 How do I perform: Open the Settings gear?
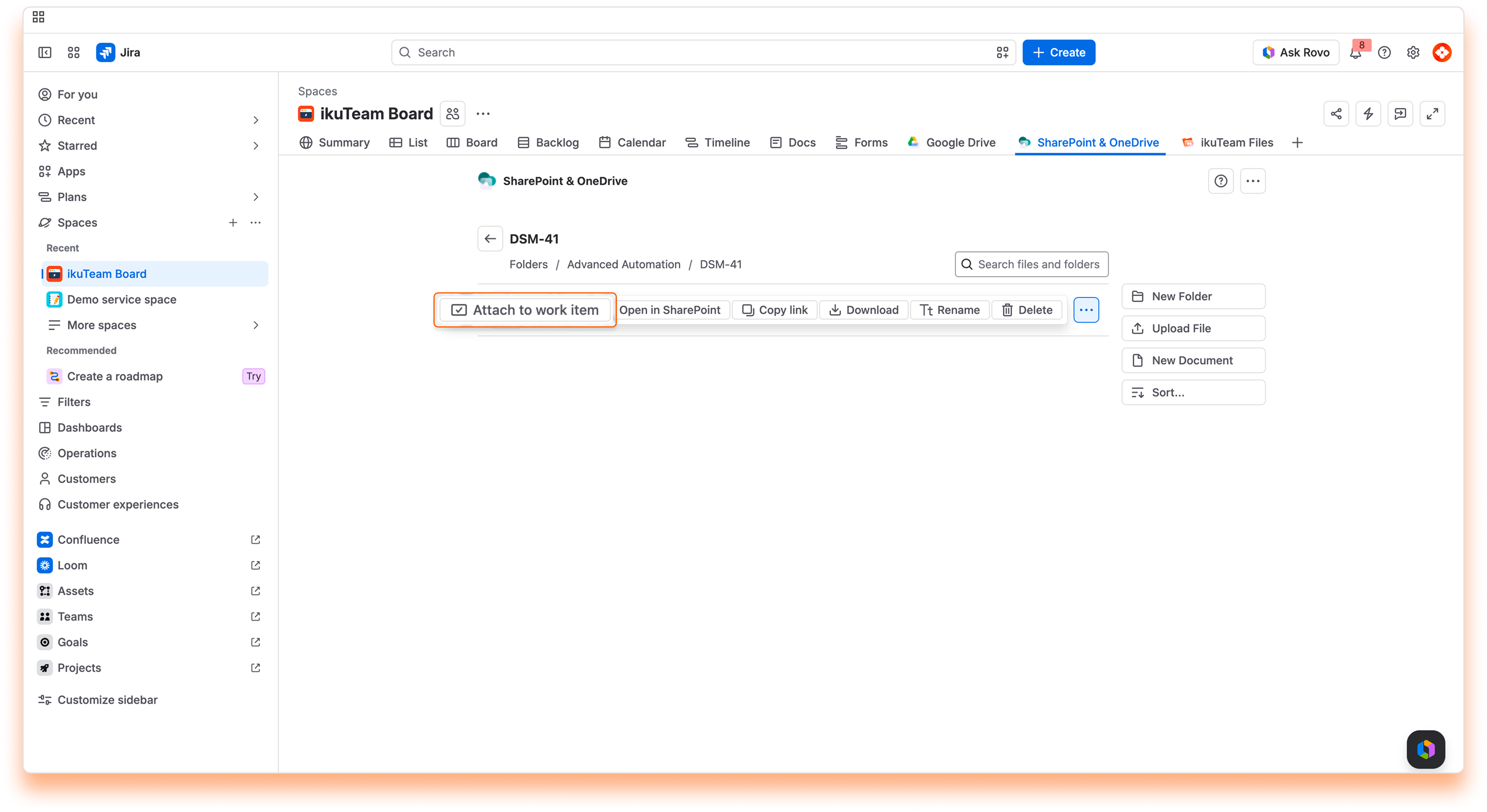point(1413,52)
